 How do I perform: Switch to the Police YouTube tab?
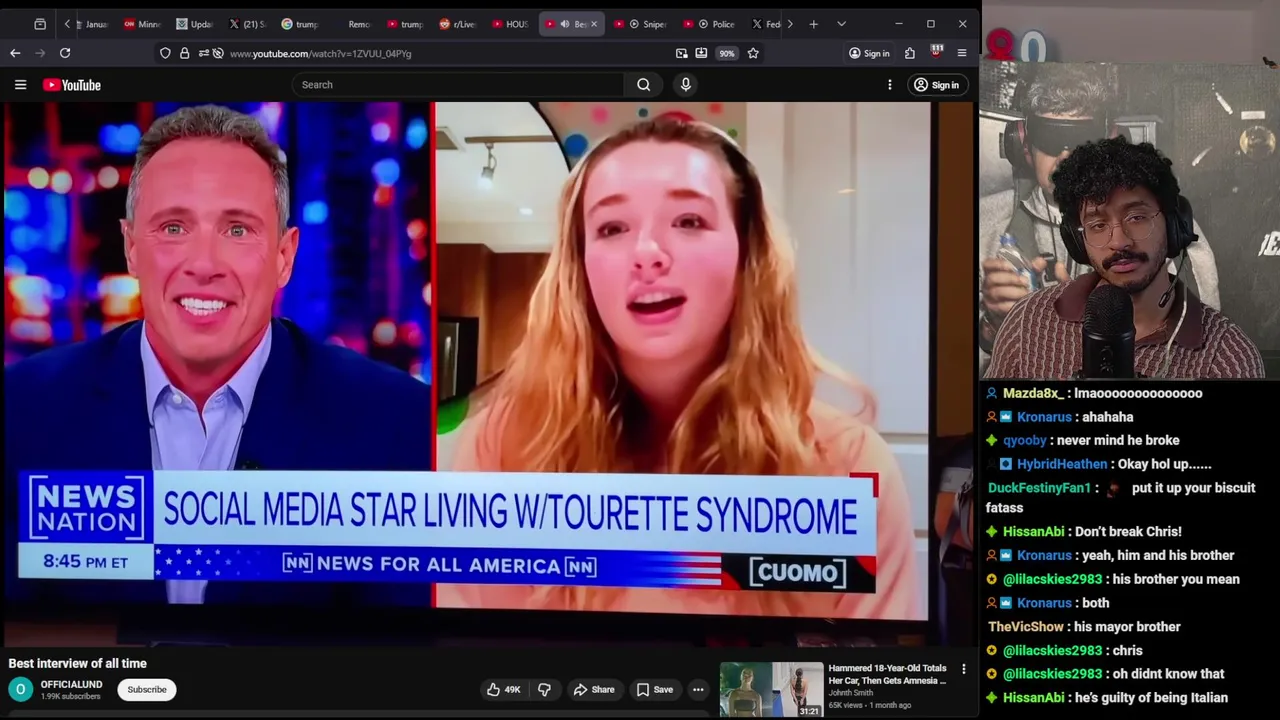pos(710,24)
